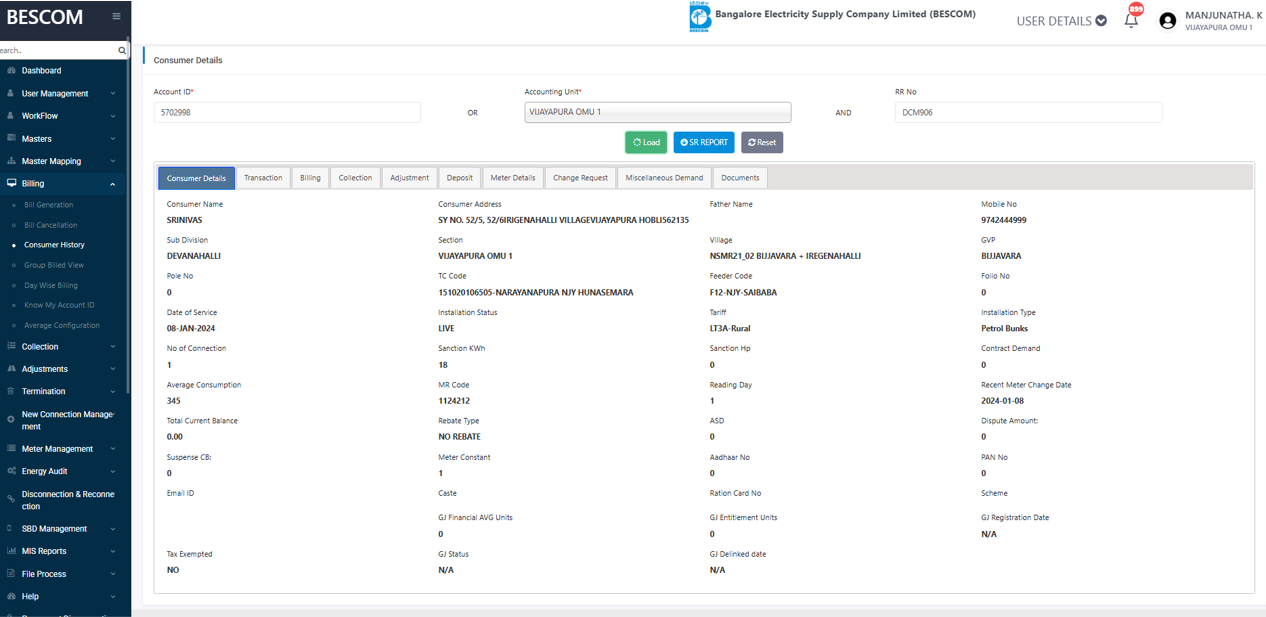Open Average Configuration link
This screenshot has height=617, width=1266.
pos(62,325)
